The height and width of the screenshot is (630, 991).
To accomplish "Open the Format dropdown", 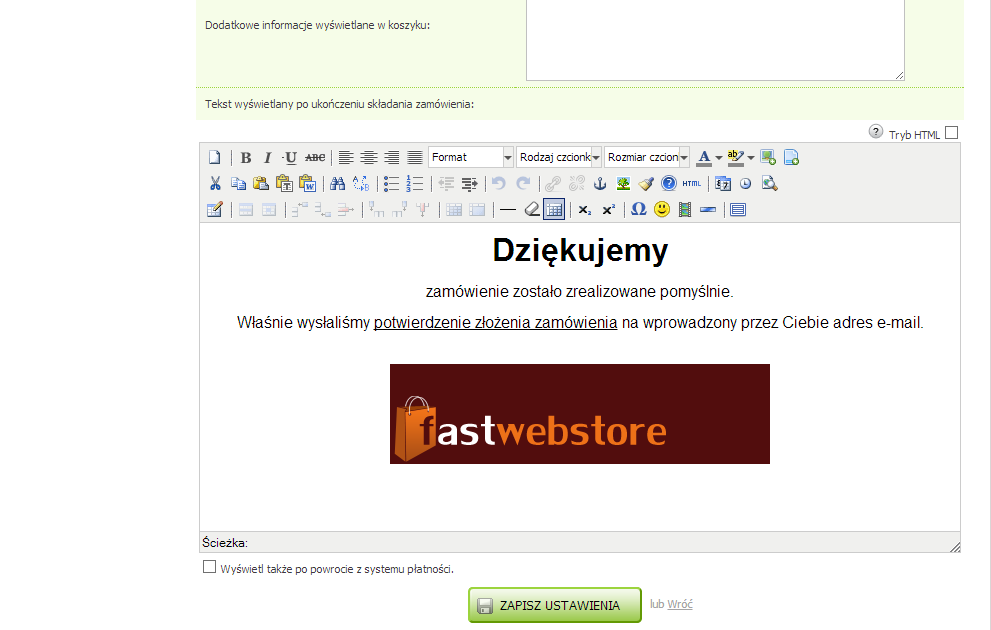I will (471, 157).
